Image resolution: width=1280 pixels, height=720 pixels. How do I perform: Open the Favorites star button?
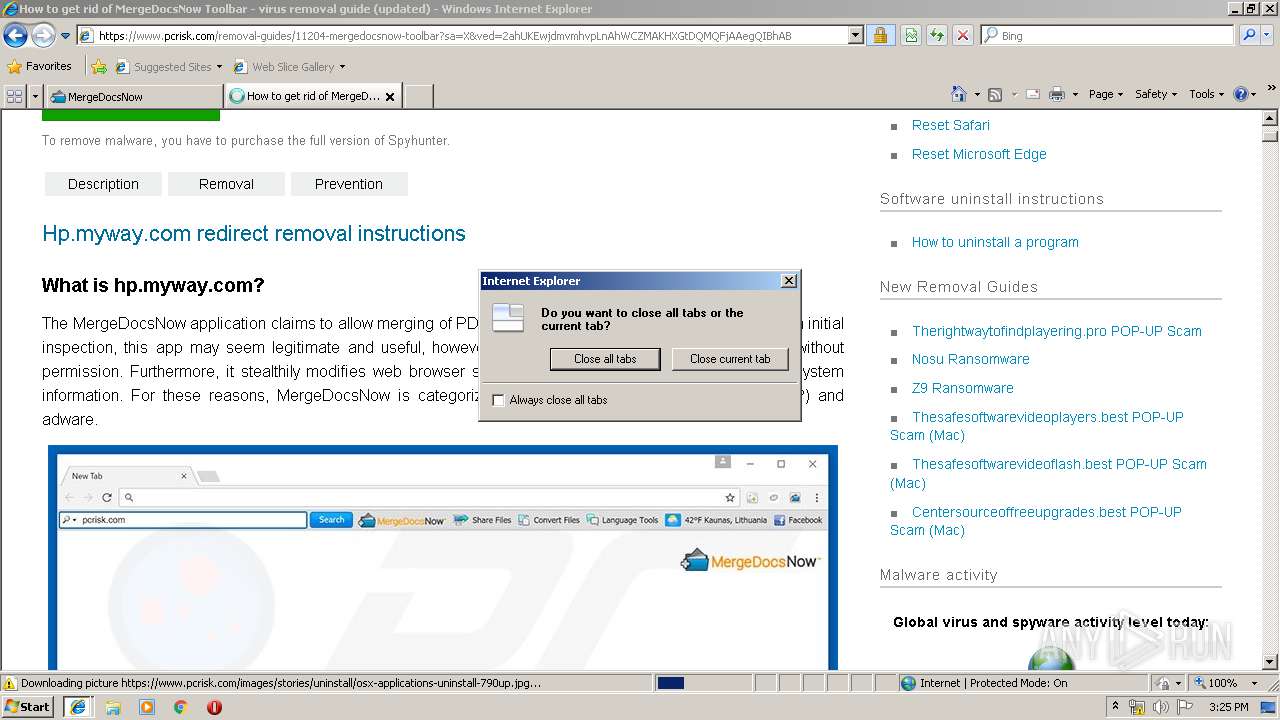click(39, 66)
